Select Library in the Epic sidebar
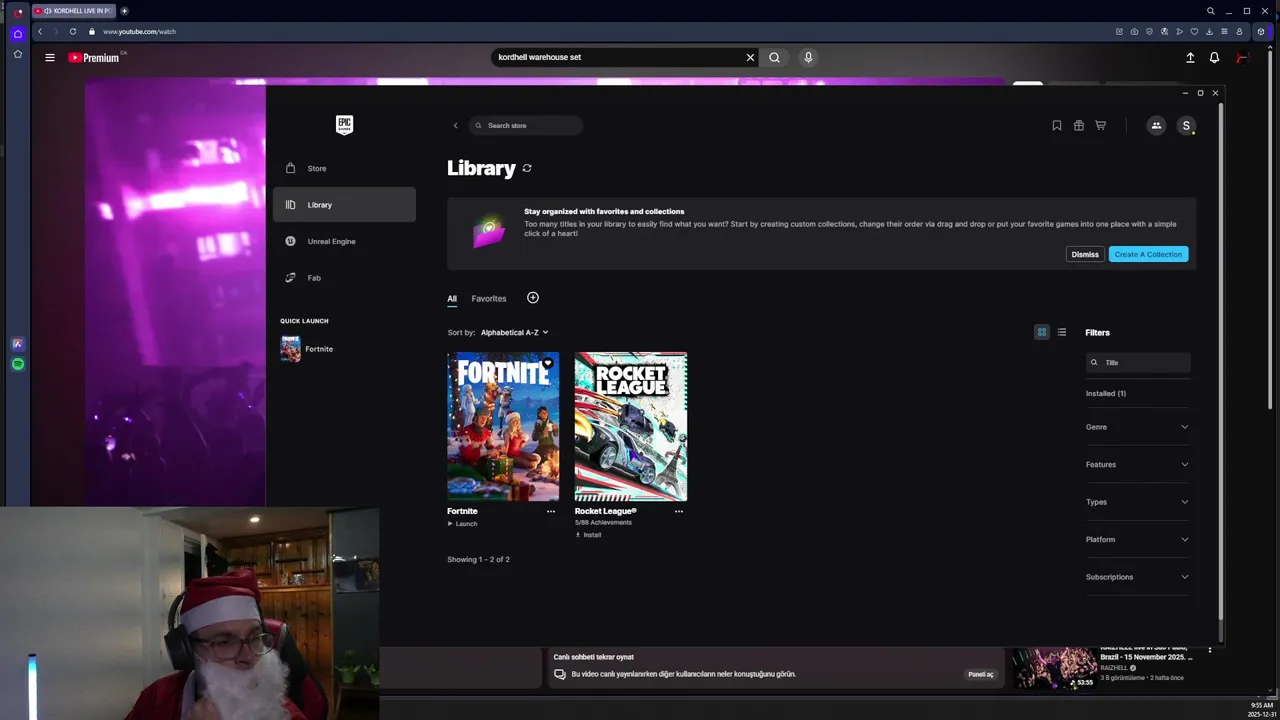The height and width of the screenshot is (720, 1280). tap(344, 205)
